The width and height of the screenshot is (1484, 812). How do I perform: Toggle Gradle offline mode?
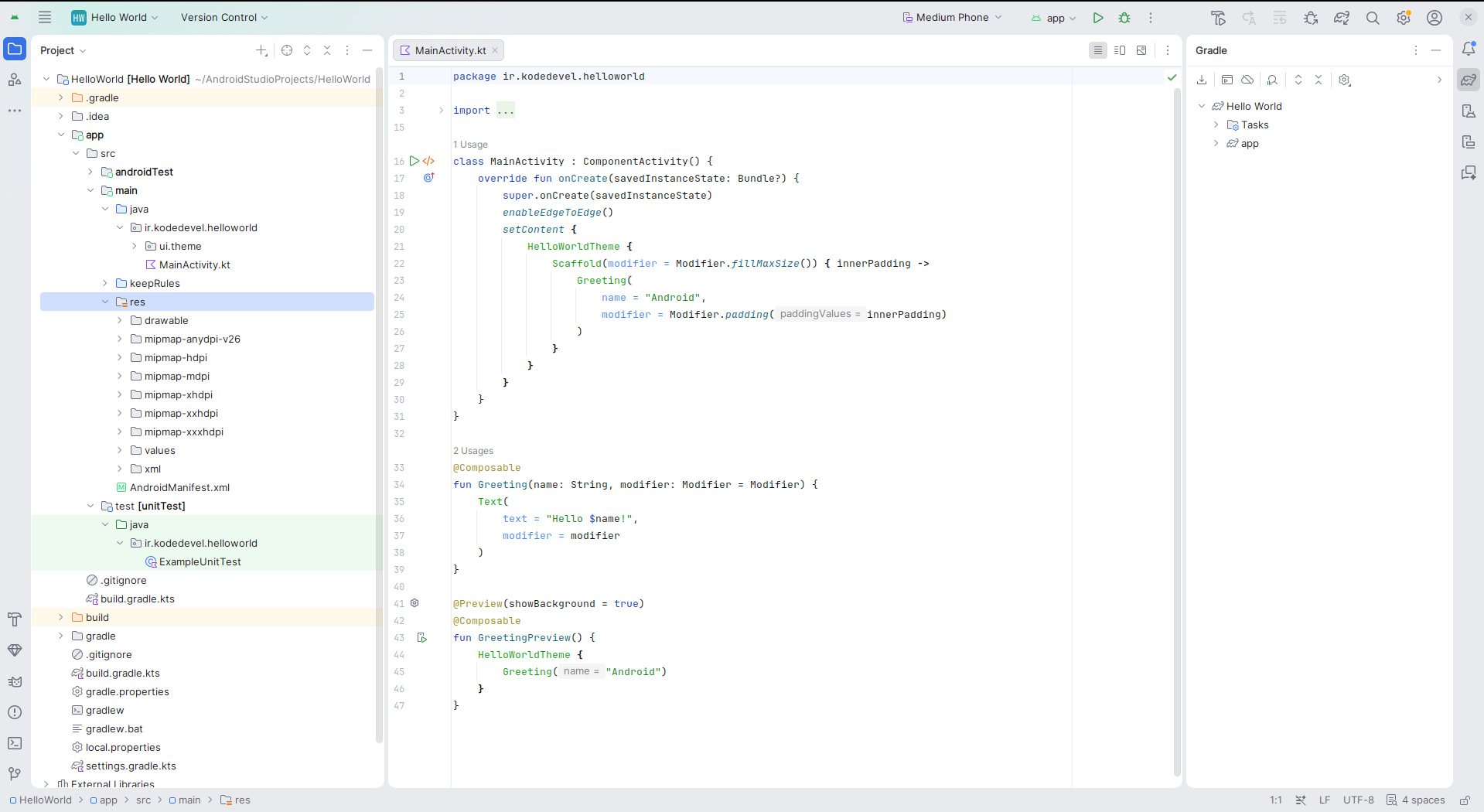[x=1247, y=80]
